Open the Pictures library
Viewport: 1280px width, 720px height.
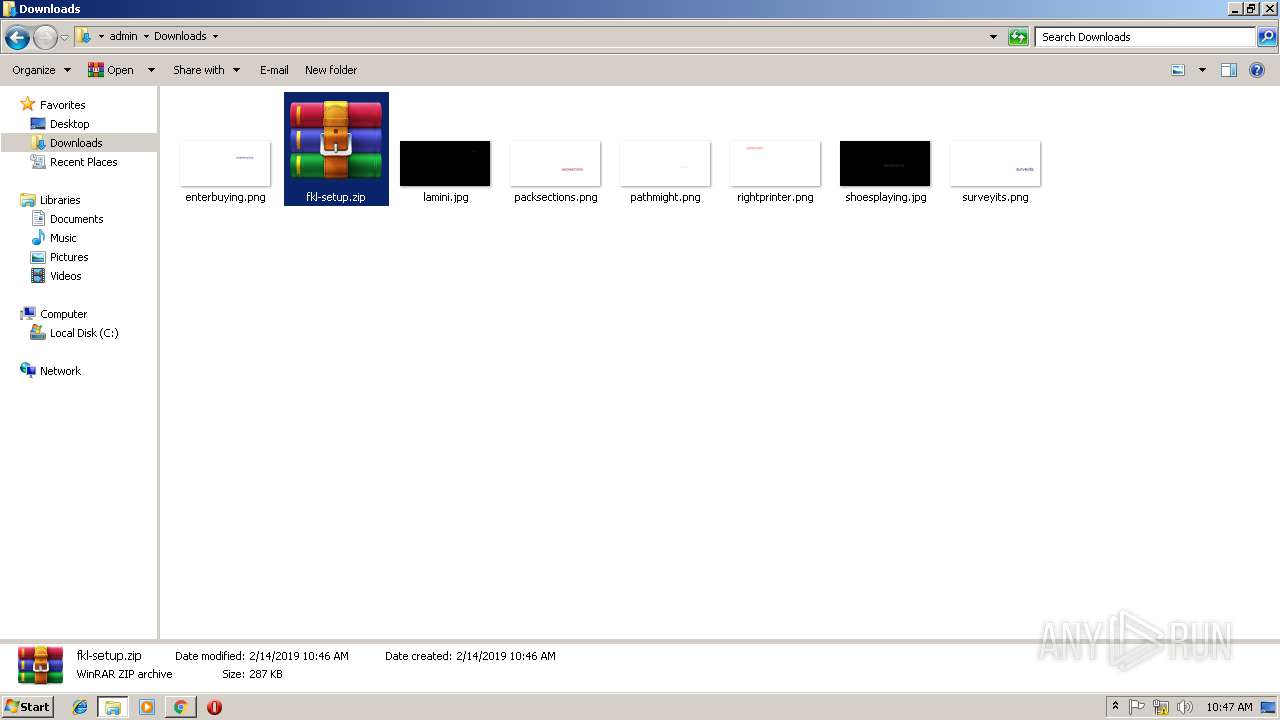(x=69, y=257)
